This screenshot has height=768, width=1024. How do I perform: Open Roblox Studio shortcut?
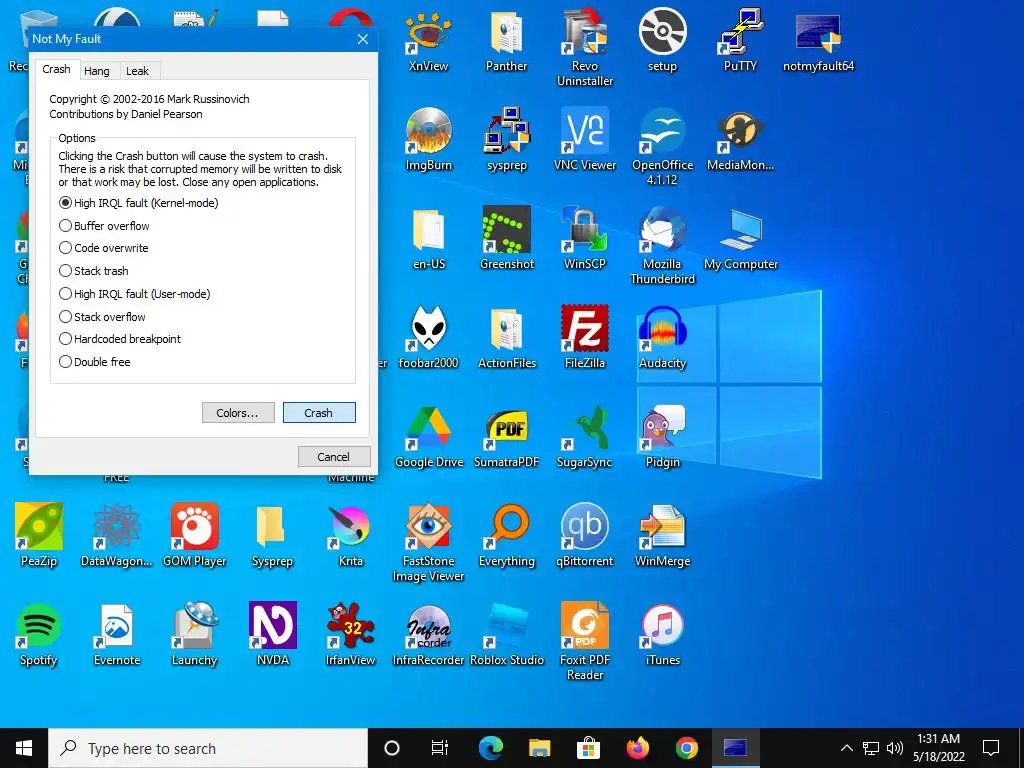507,635
